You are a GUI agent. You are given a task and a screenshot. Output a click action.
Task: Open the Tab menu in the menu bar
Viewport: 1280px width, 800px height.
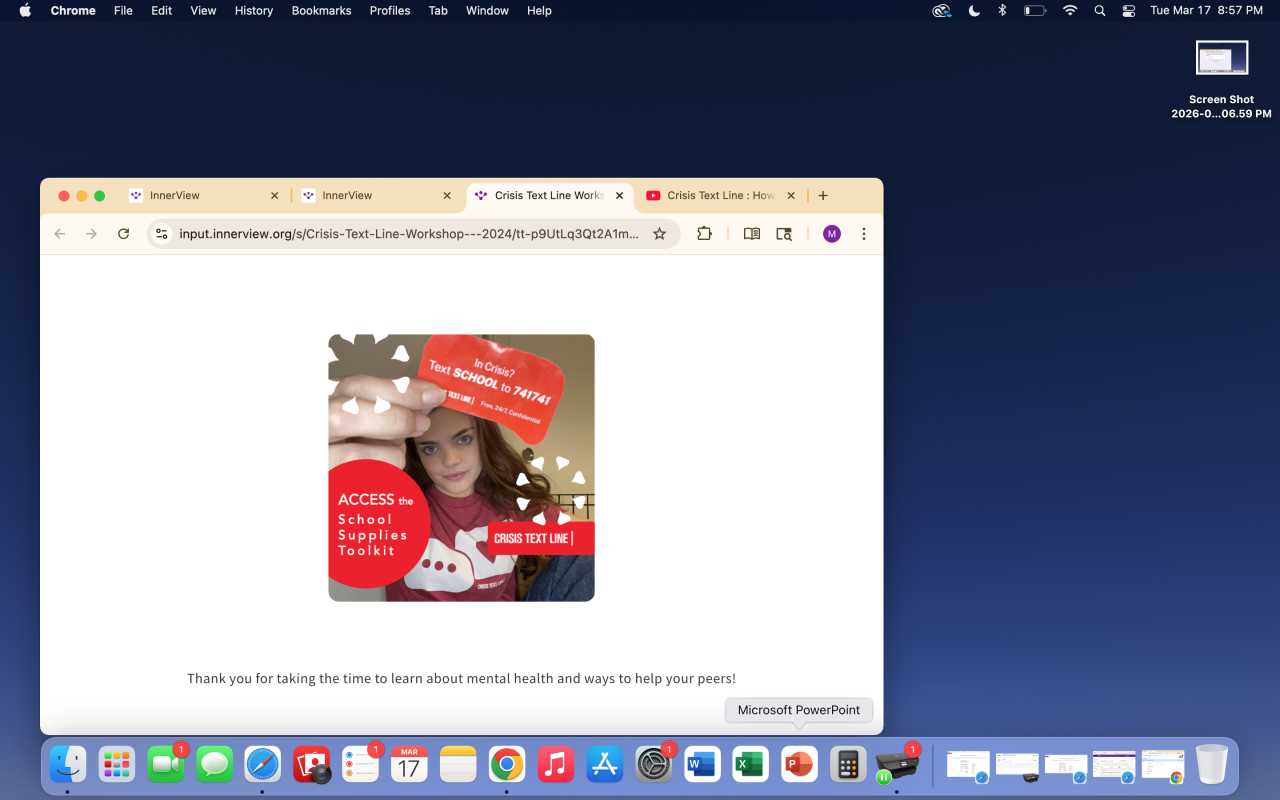pos(438,11)
